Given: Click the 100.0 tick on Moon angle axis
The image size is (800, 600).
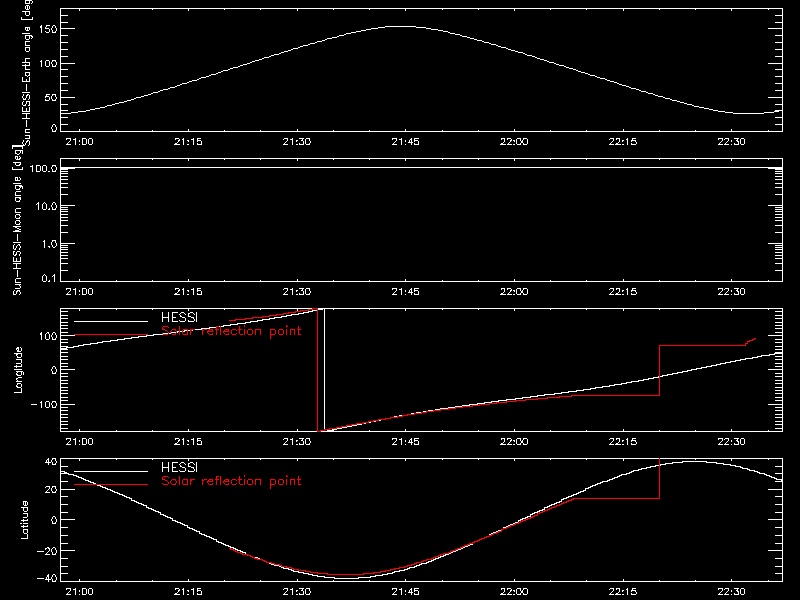Looking at the screenshot, I should coord(43,168).
